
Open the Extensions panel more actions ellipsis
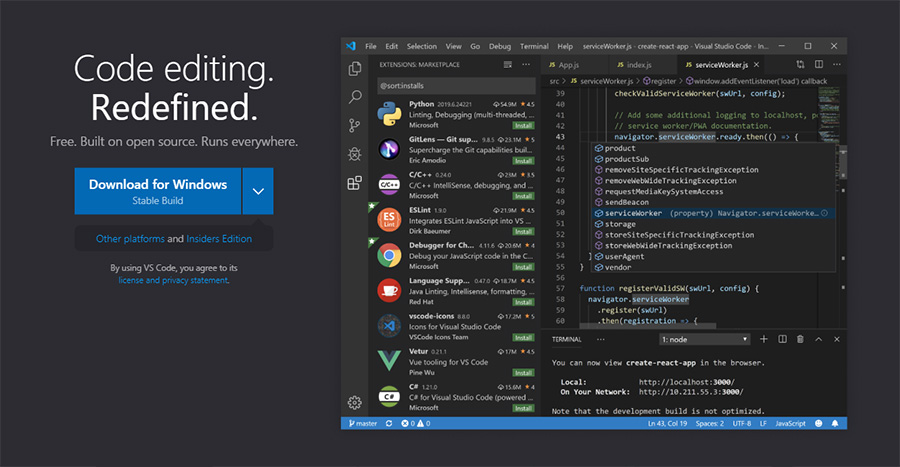point(526,65)
